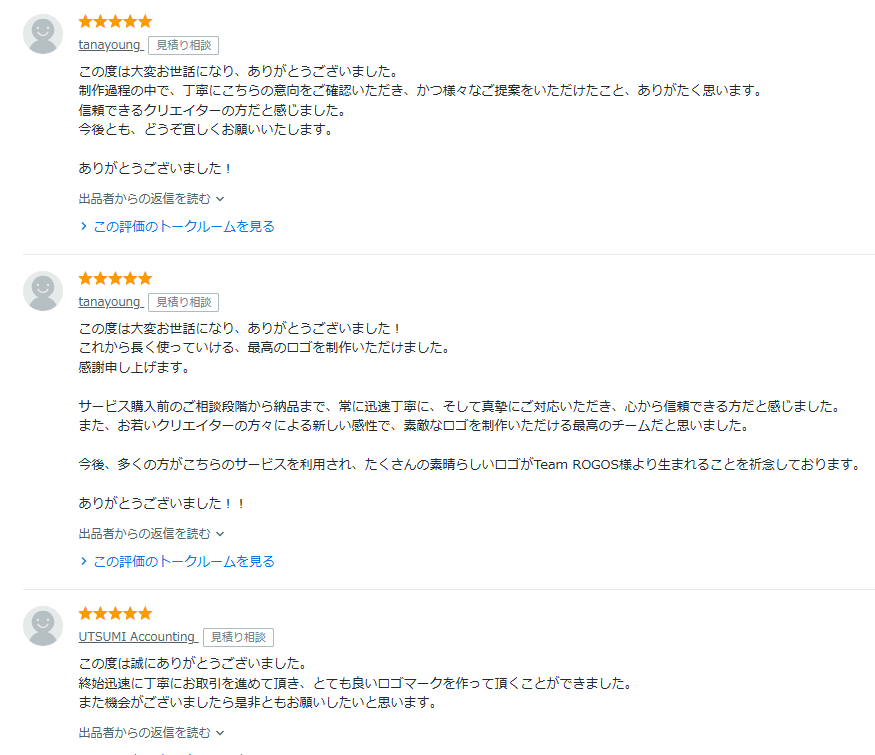This screenshot has width=875, height=755.
Task: Click the 見積り相談 badge next to tanayoung's top review
Action: [183, 45]
